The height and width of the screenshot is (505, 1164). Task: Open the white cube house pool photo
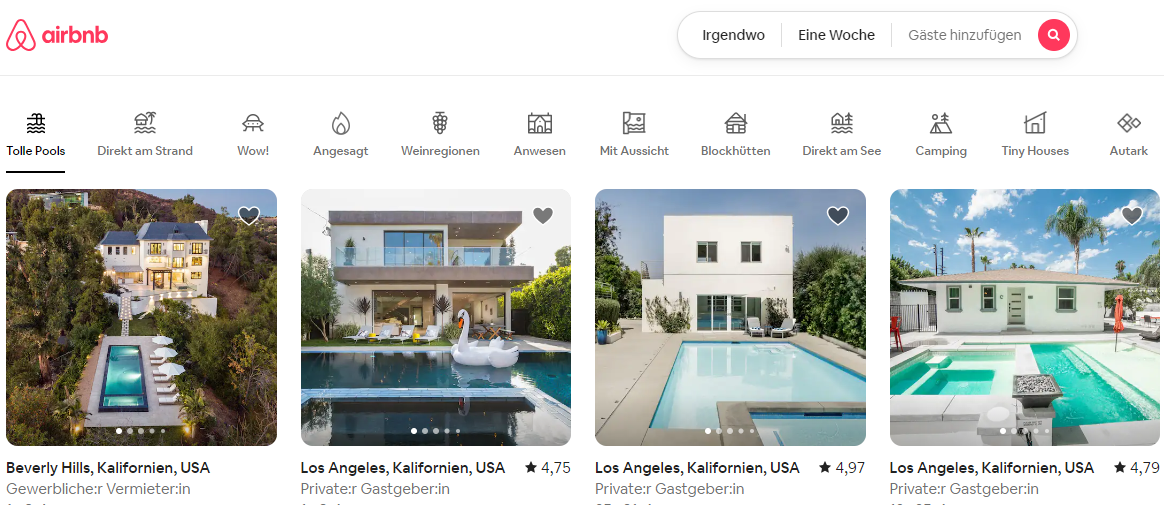point(730,317)
